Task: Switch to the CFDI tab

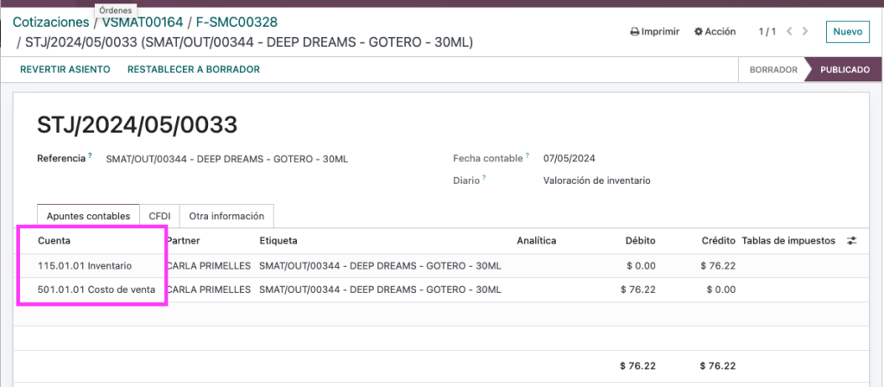Action: [x=160, y=216]
